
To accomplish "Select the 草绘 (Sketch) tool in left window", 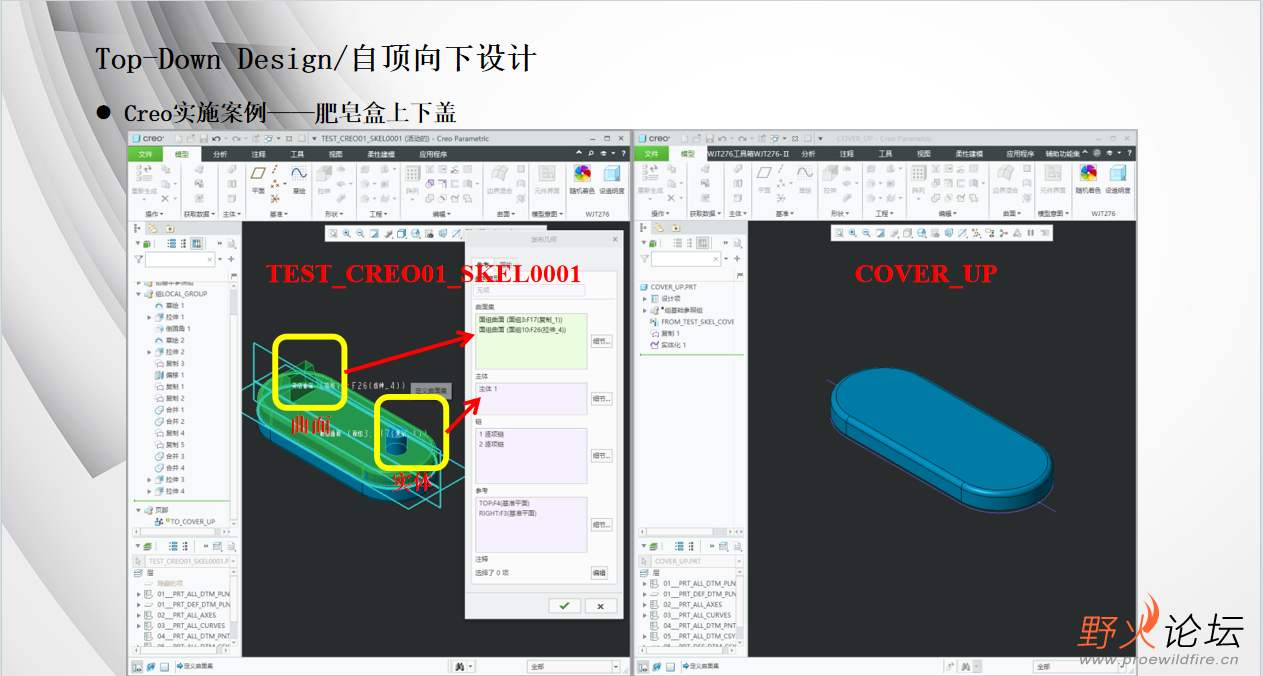I will coord(298,179).
